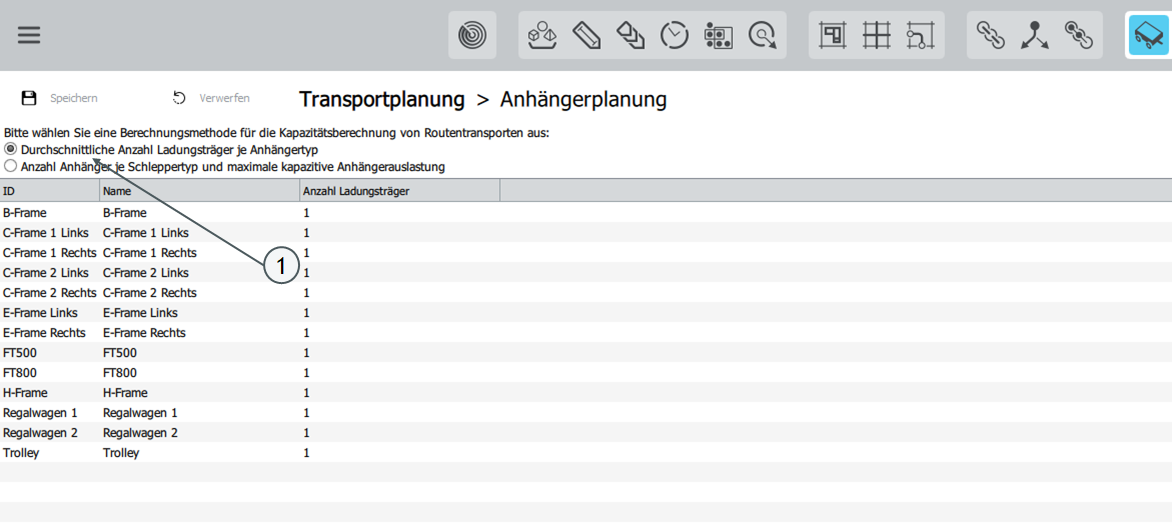Select 'Anzahl Anhänger je Schleppertyp' radio option
Image resolution: width=1172 pixels, height=530 pixels.
click(x=11, y=166)
